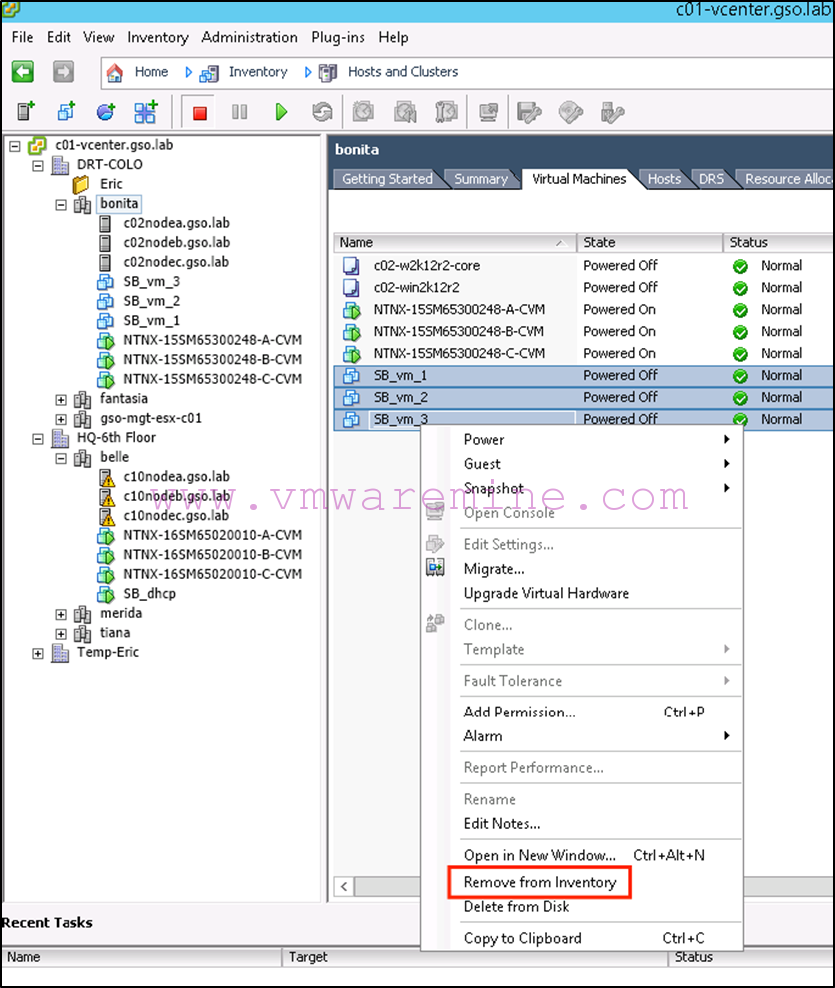Click the SB_dhcp VM icon in tree

click(x=105, y=594)
